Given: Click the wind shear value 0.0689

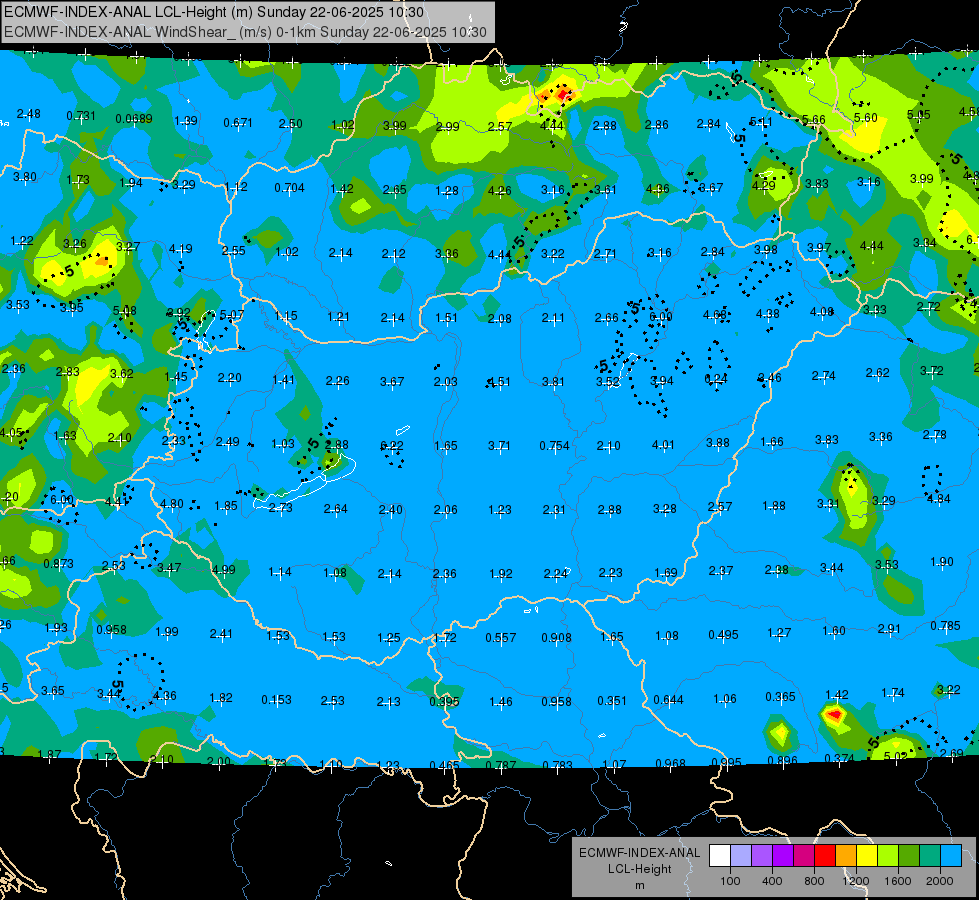Looking at the screenshot, I should [x=134, y=119].
